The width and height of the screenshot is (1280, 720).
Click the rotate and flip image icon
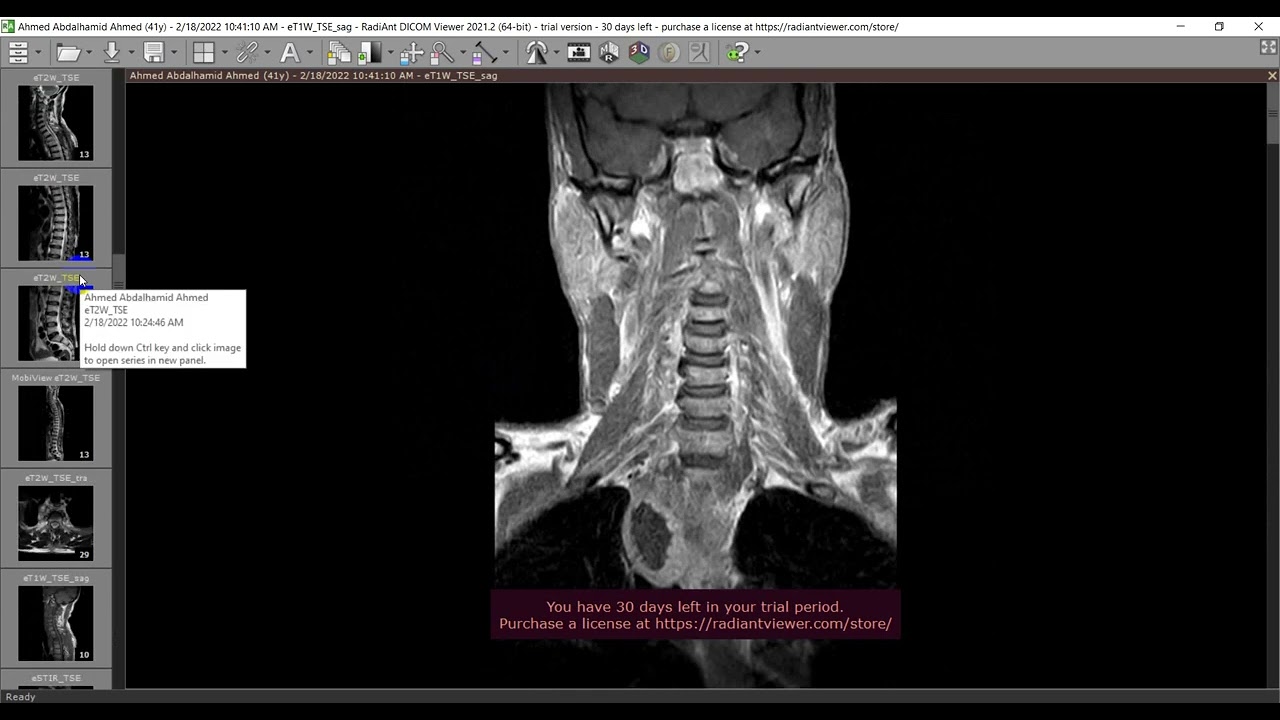tap(536, 52)
